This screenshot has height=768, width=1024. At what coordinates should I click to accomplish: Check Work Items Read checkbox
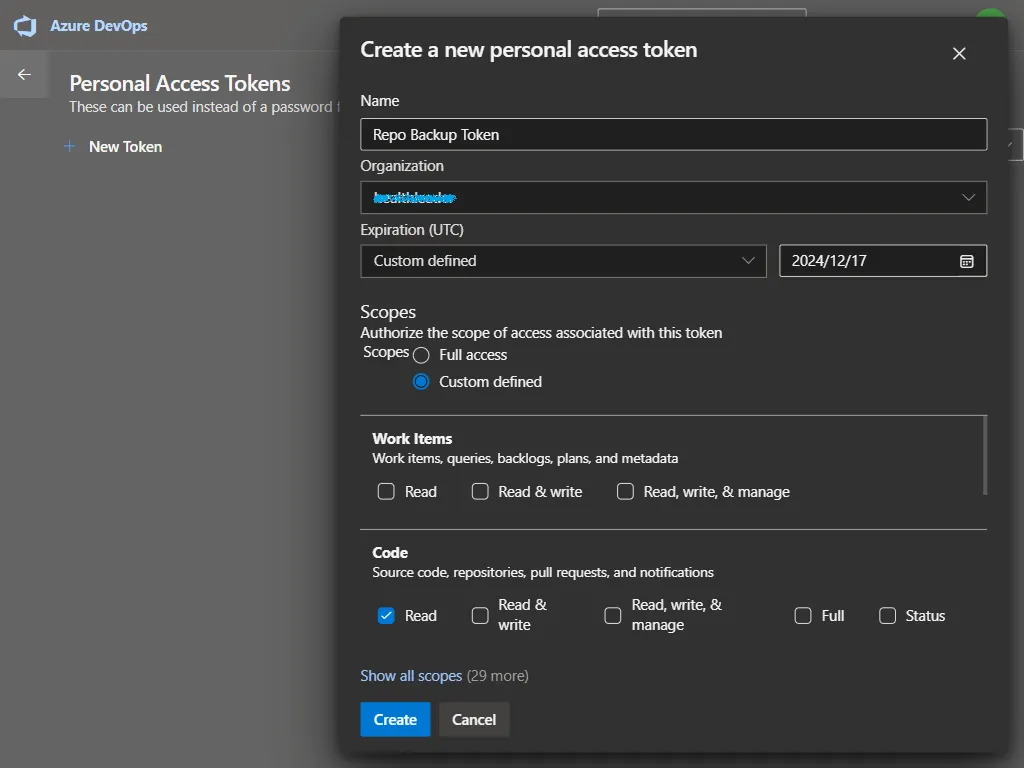point(386,491)
